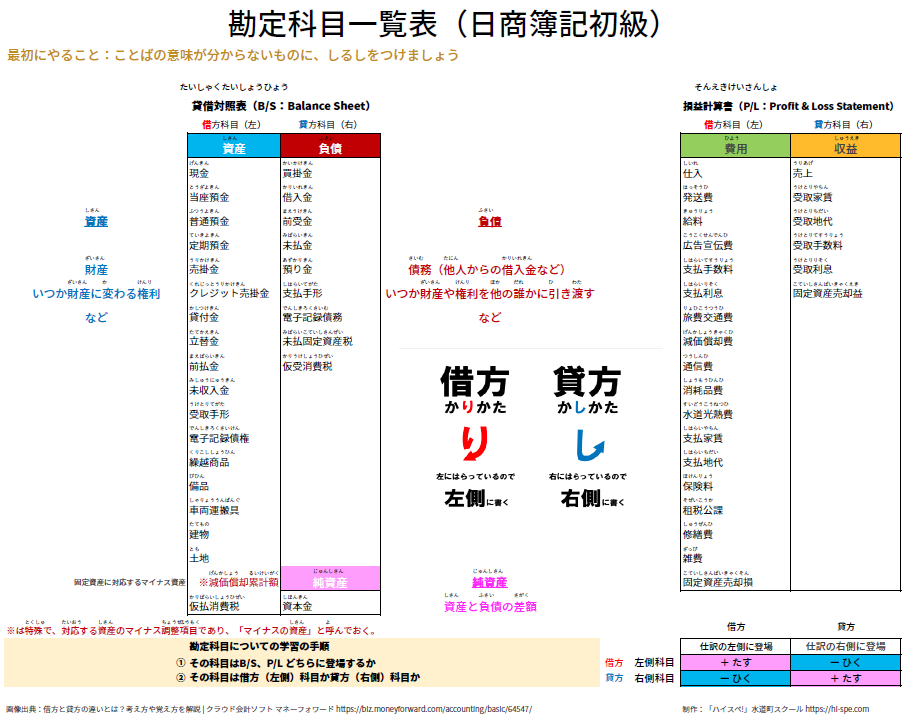This screenshot has height=719, width=908.
Task: Click the 仕入 entry under 費用
Action: [x=693, y=174]
